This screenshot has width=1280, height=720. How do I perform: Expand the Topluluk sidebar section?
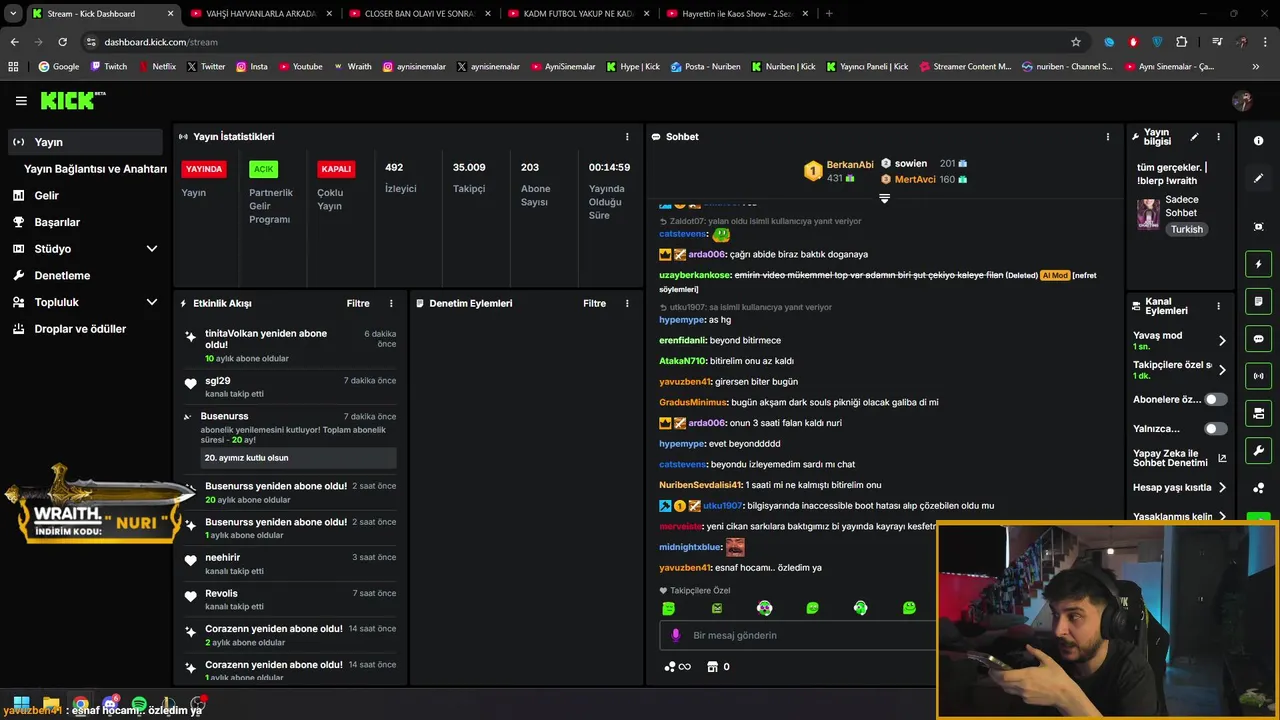152,302
